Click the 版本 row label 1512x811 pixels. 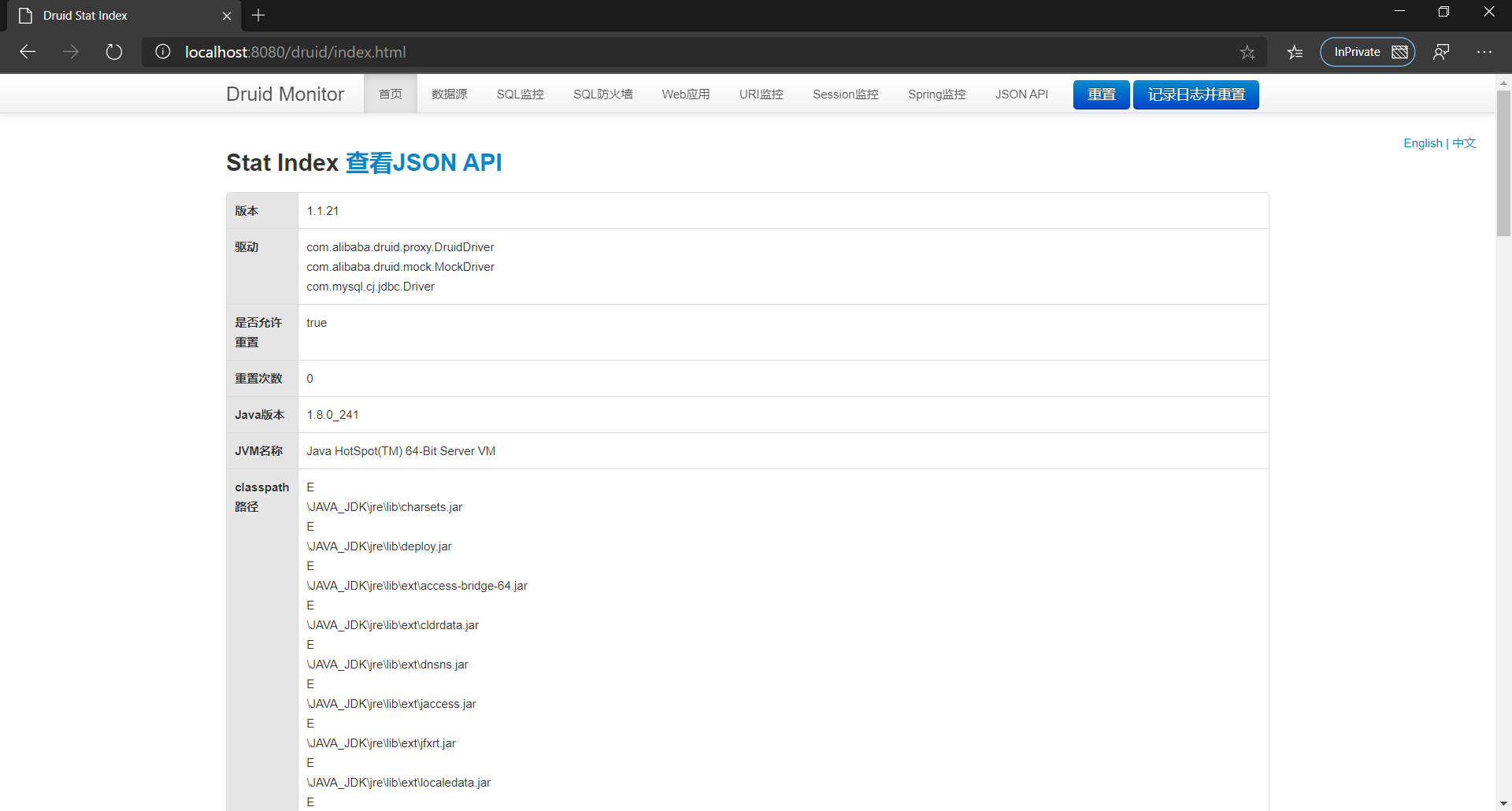pos(246,211)
